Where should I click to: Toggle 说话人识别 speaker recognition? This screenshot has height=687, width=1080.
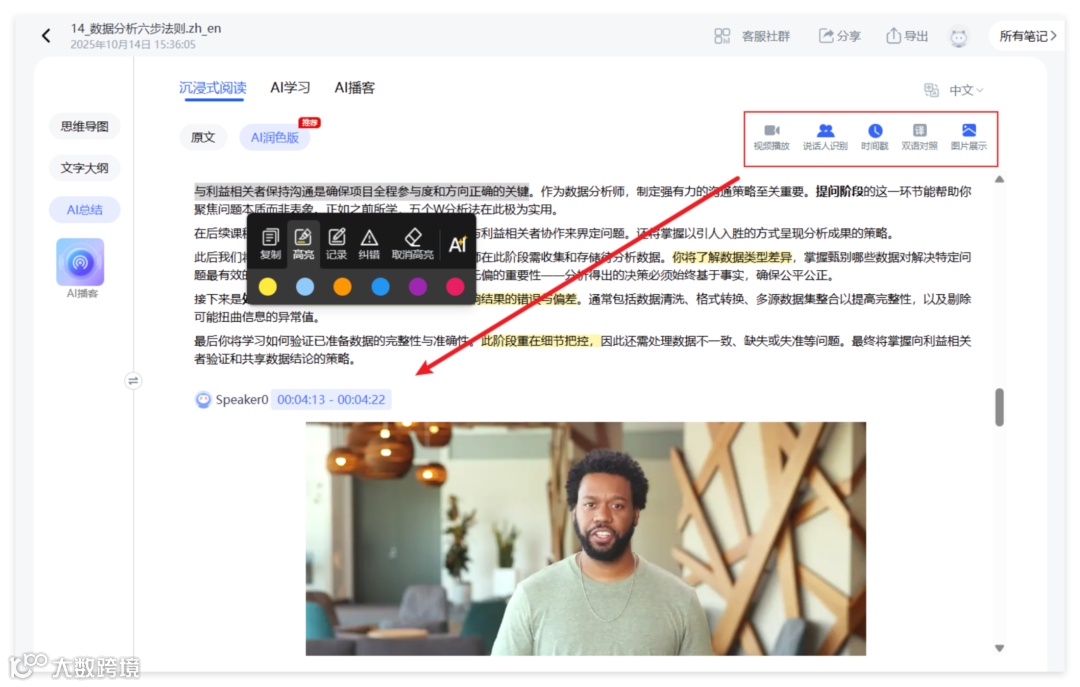(825, 136)
